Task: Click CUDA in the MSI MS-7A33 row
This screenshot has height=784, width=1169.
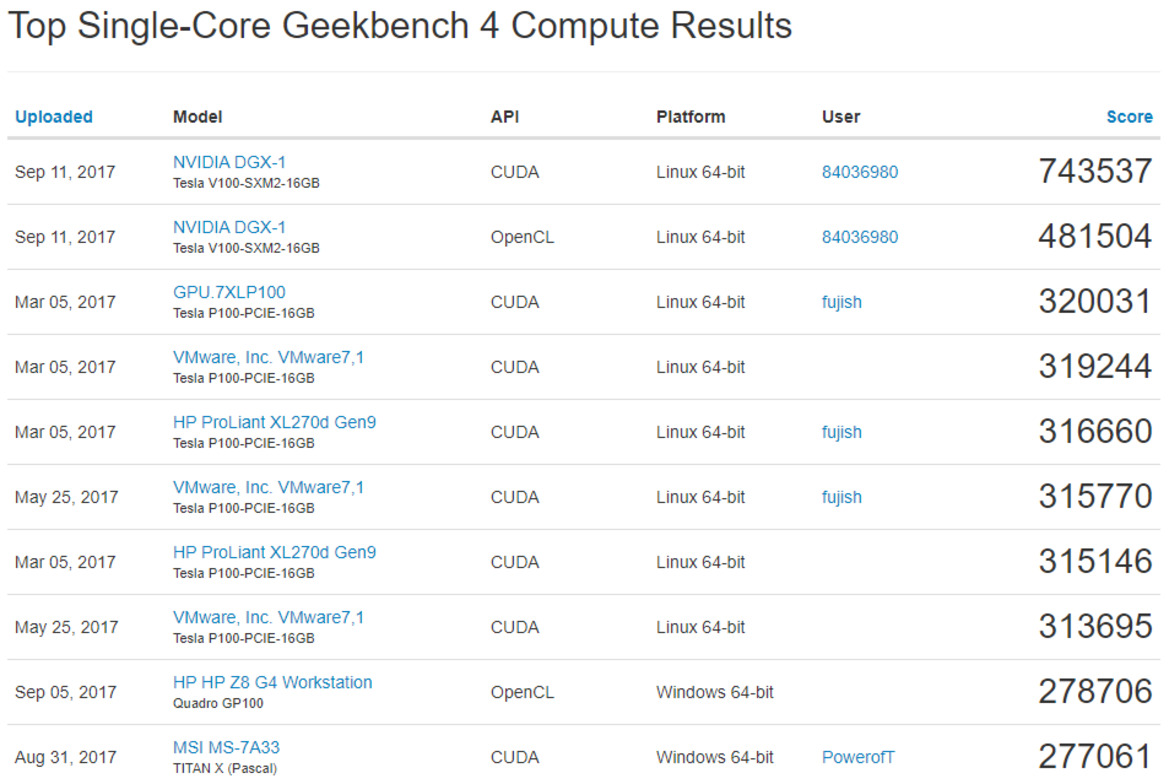Action: (514, 757)
